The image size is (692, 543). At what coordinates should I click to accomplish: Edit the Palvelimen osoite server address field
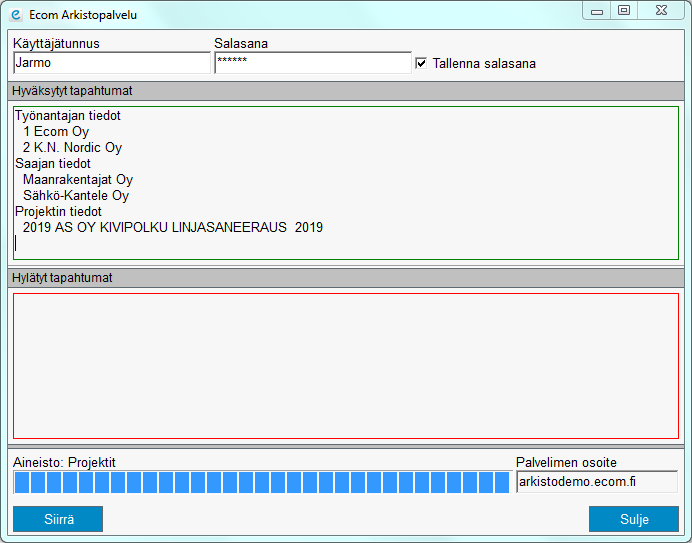click(x=597, y=482)
